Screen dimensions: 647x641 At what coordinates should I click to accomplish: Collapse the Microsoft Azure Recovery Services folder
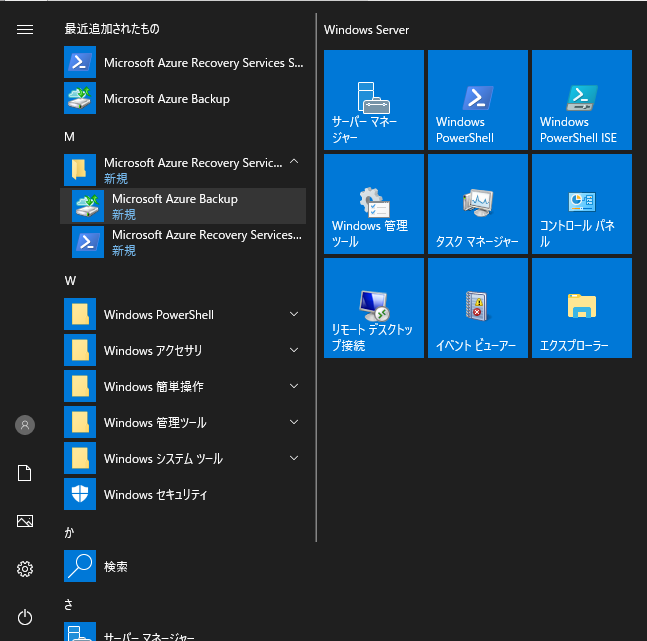click(185, 170)
